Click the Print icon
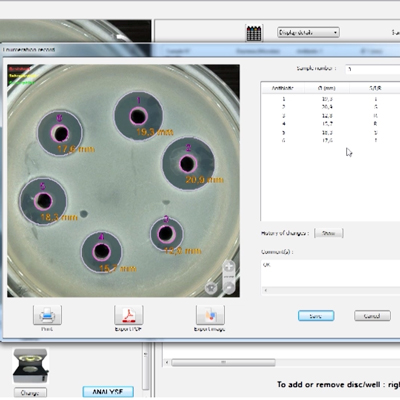This screenshot has height=400, width=400. (x=47, y=315)
